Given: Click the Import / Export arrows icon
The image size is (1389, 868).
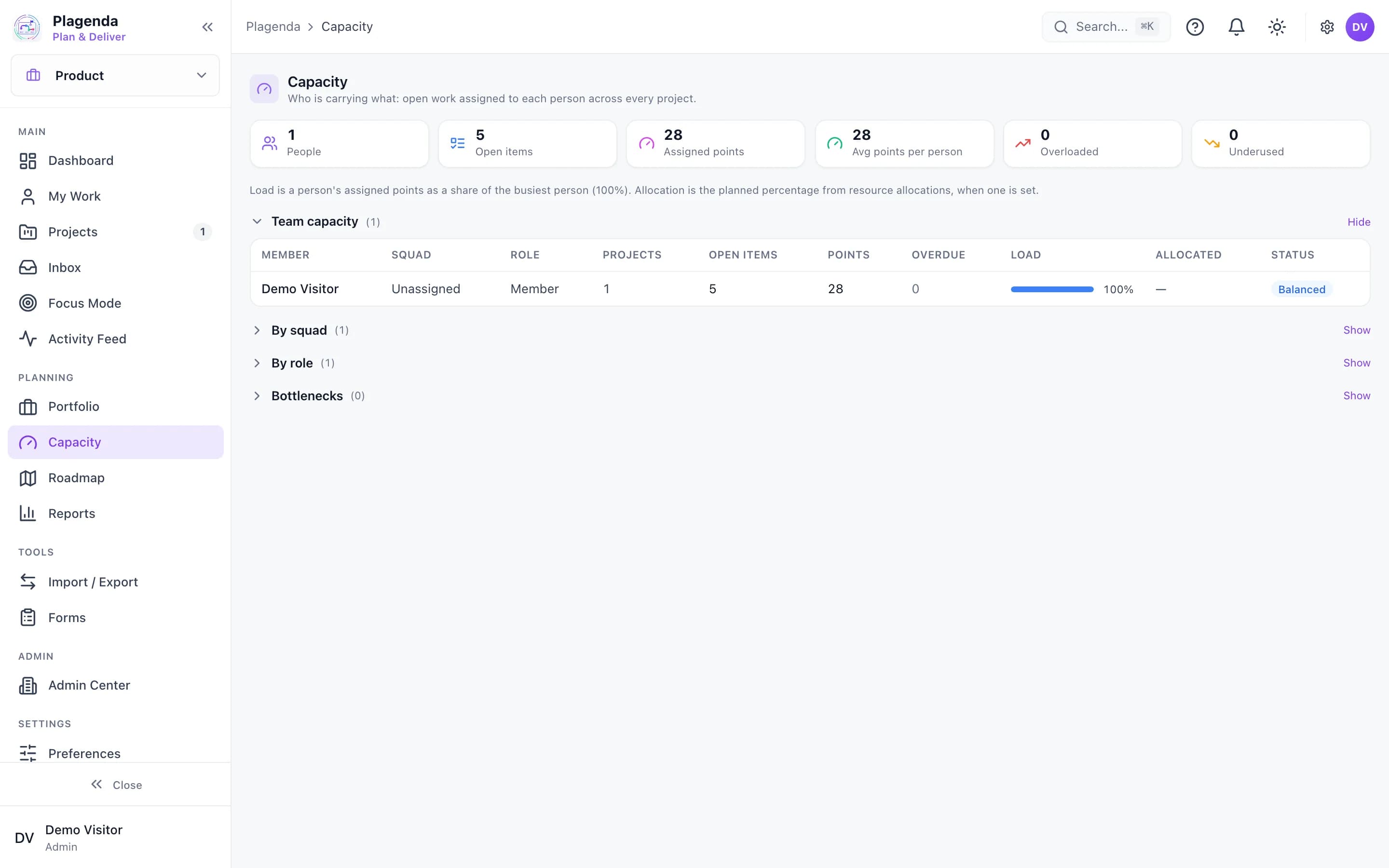Looking at the screenshot, I should click(27, 582).
